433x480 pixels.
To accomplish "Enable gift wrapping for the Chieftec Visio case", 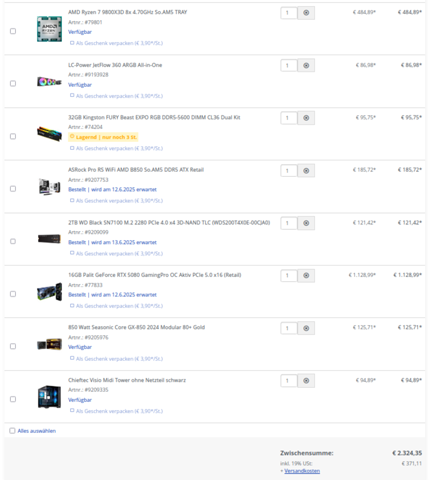I will coord(72,411).
